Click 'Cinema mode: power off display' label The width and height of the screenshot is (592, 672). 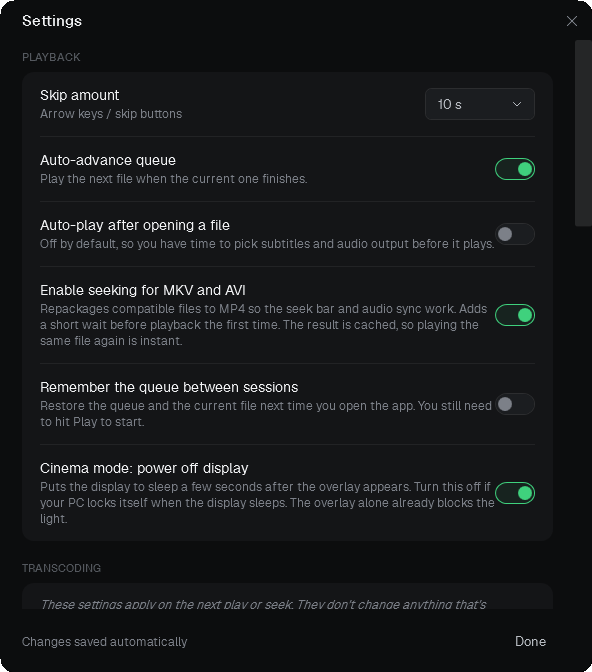click(144, 468)
